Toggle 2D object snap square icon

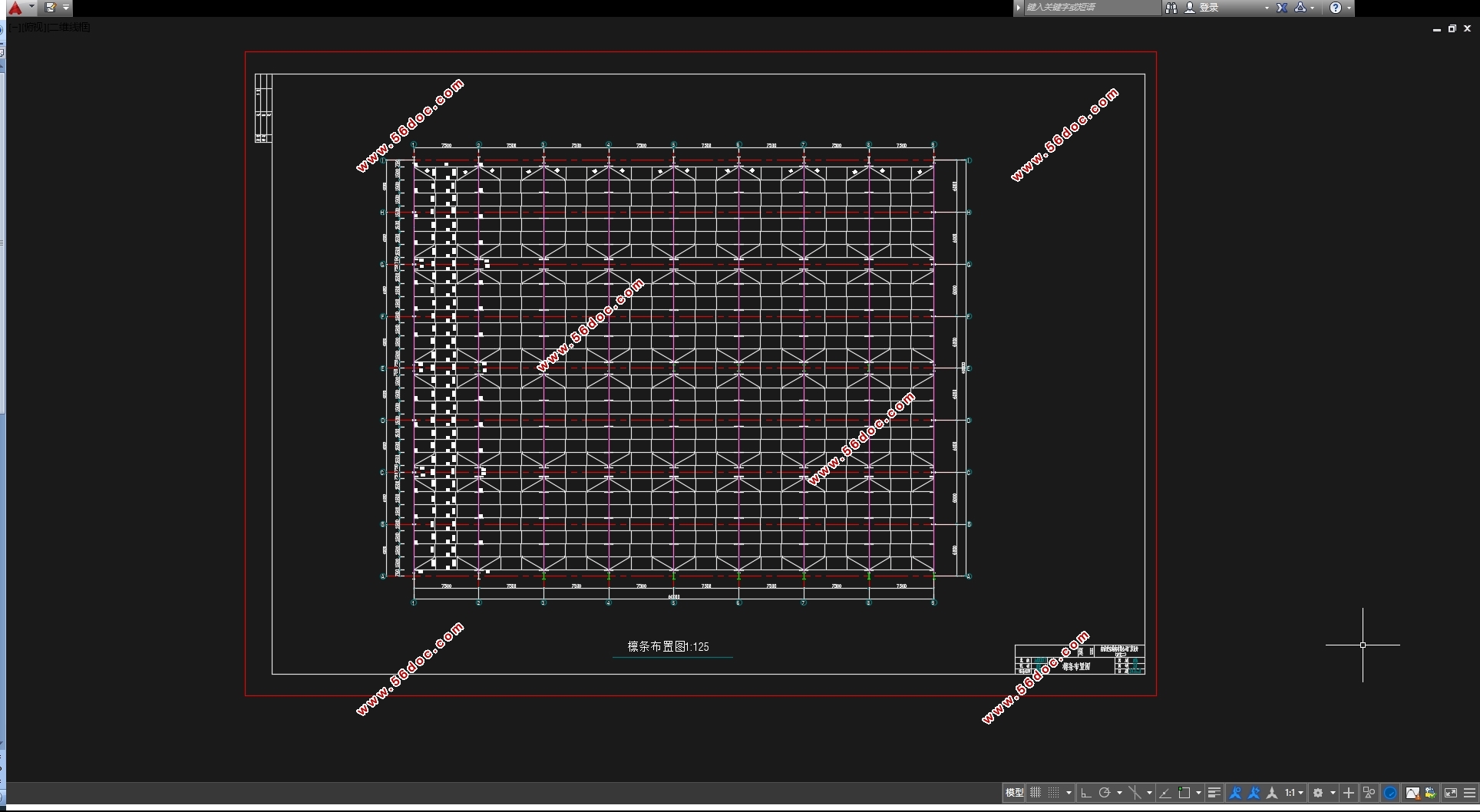pyautogui.click(x=1184, y=793)
